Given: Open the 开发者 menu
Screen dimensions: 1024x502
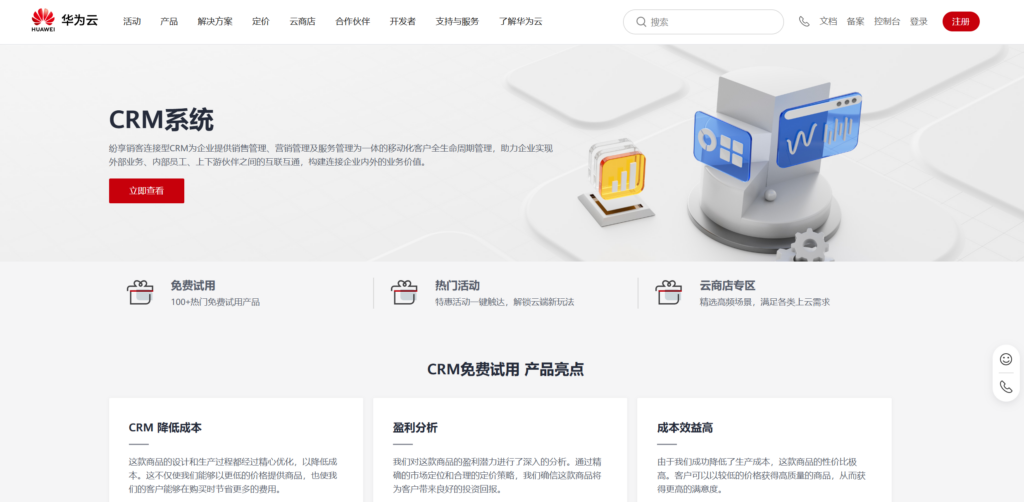Looking at the screenshot, I should (403, 22).
